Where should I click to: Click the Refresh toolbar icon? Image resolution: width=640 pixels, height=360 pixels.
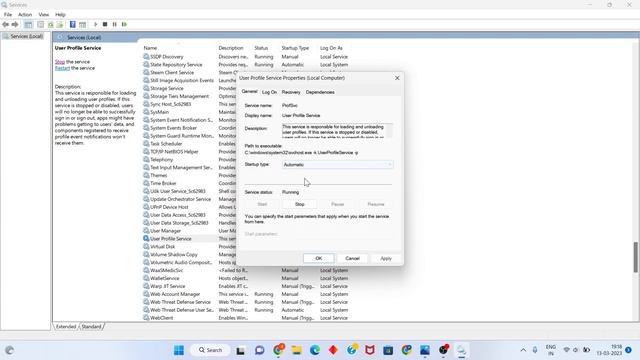[x=51, y=24]
